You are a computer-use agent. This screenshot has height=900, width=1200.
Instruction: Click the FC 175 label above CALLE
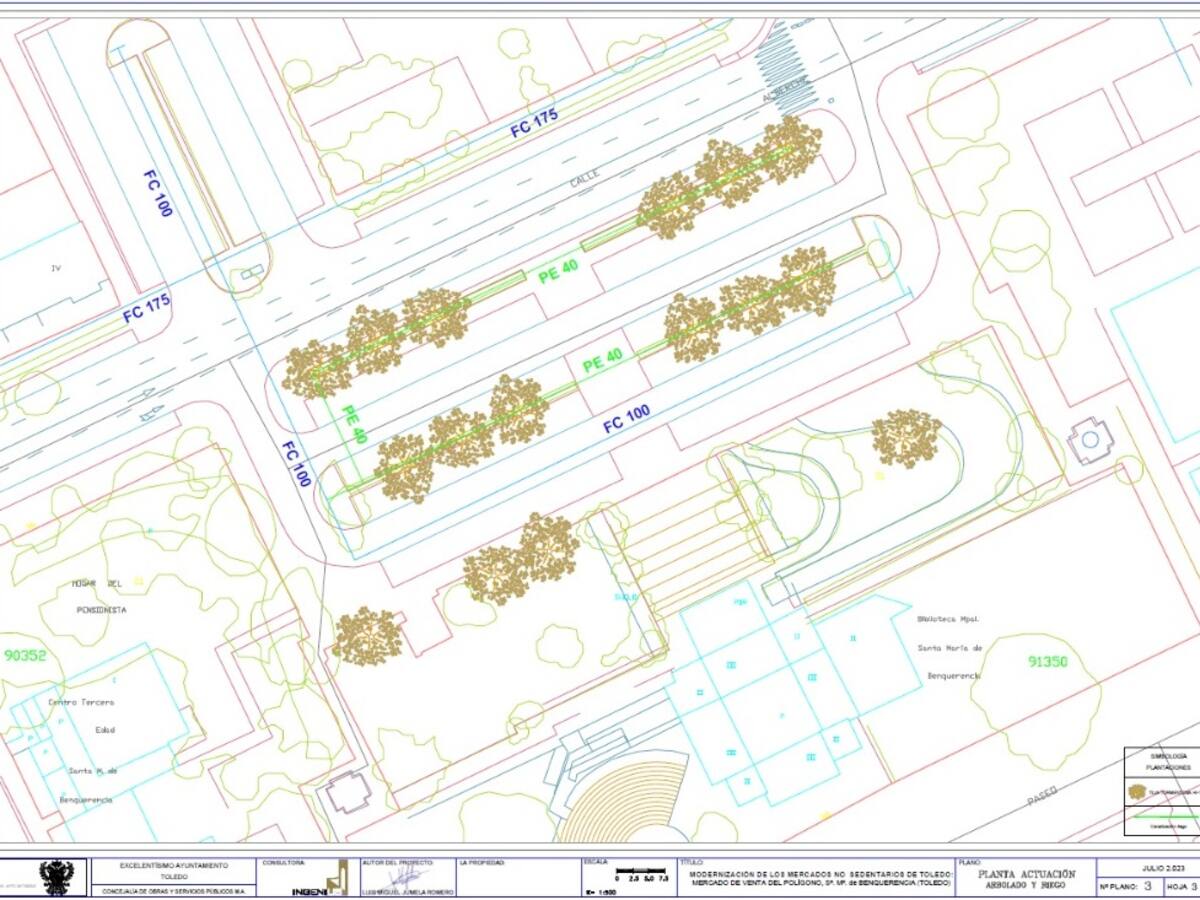(534, 123)
